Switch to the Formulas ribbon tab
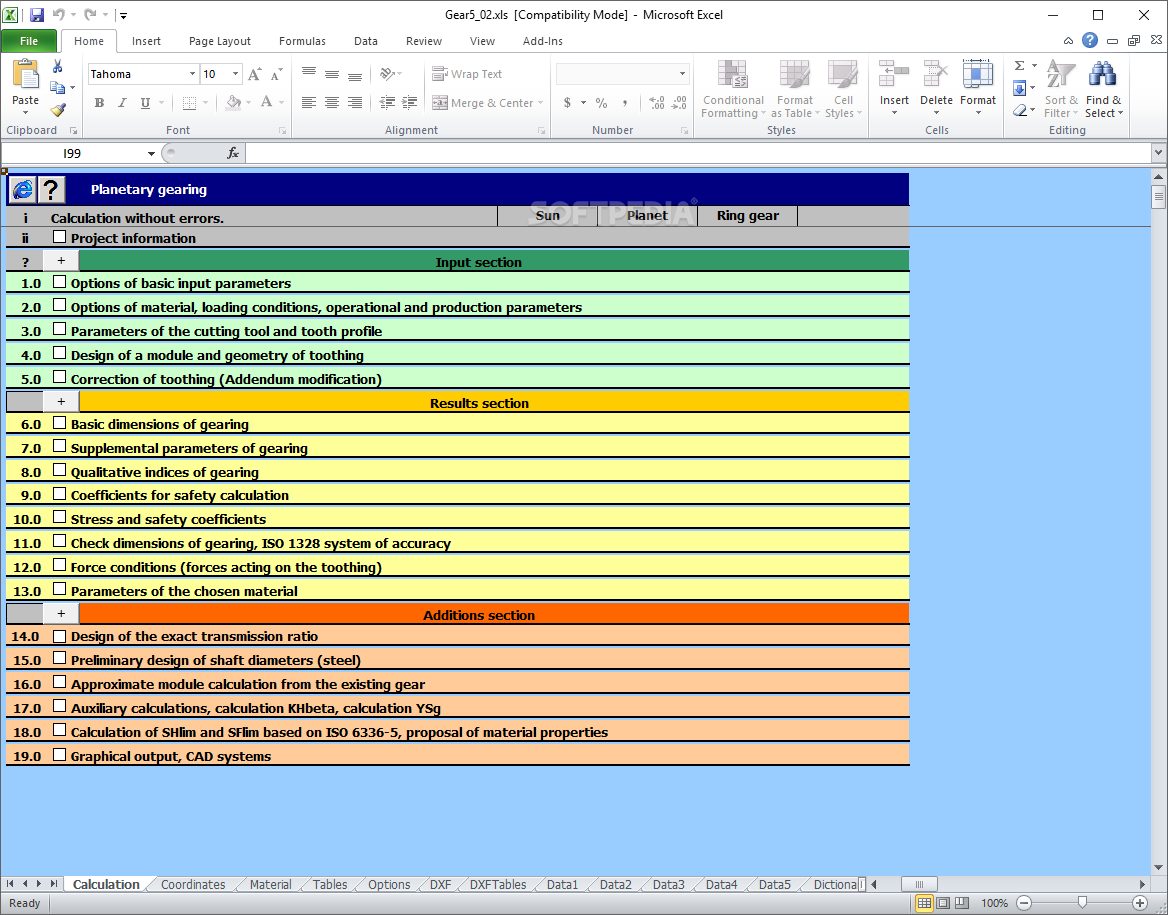1168x915 pixels. coord(302,41)
